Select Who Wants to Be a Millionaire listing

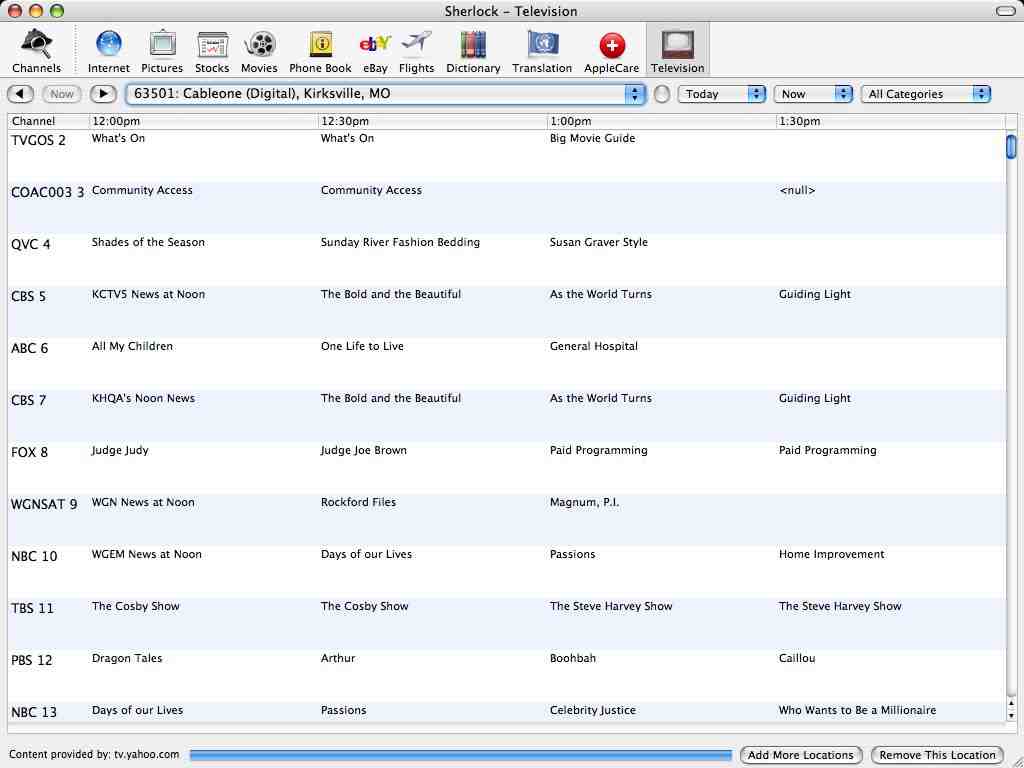(x=857, y=711)
